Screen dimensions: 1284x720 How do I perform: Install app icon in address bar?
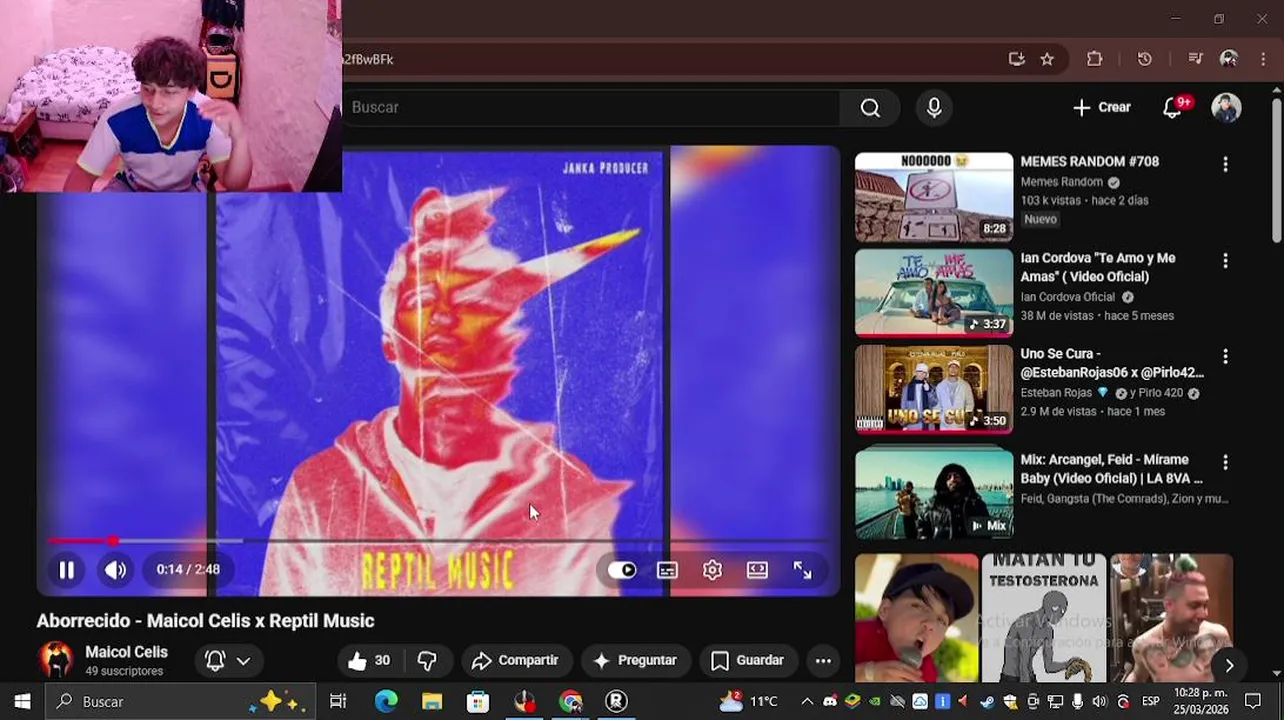click(1016, 59)
